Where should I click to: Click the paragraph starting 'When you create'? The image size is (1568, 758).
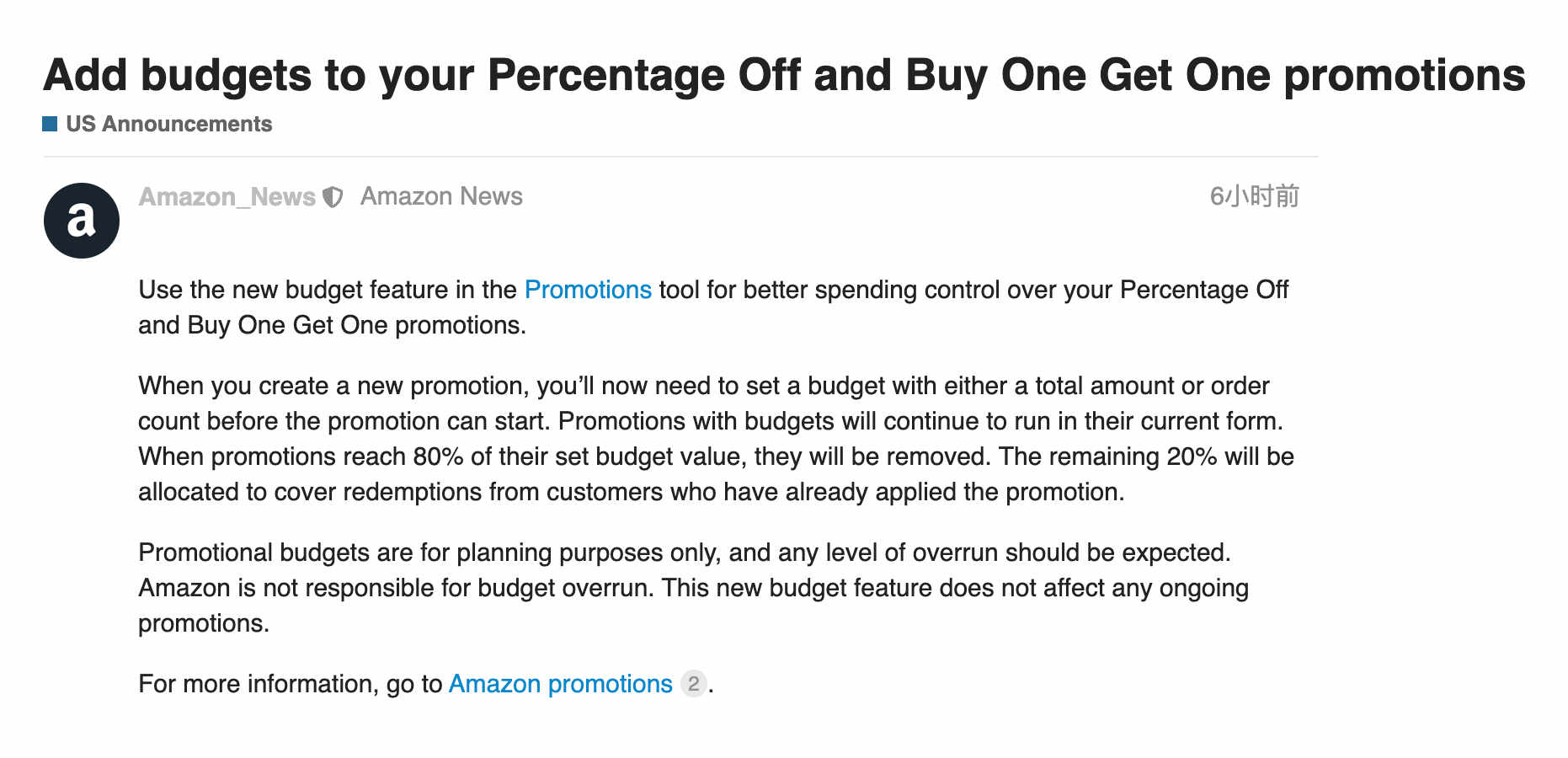716,439
